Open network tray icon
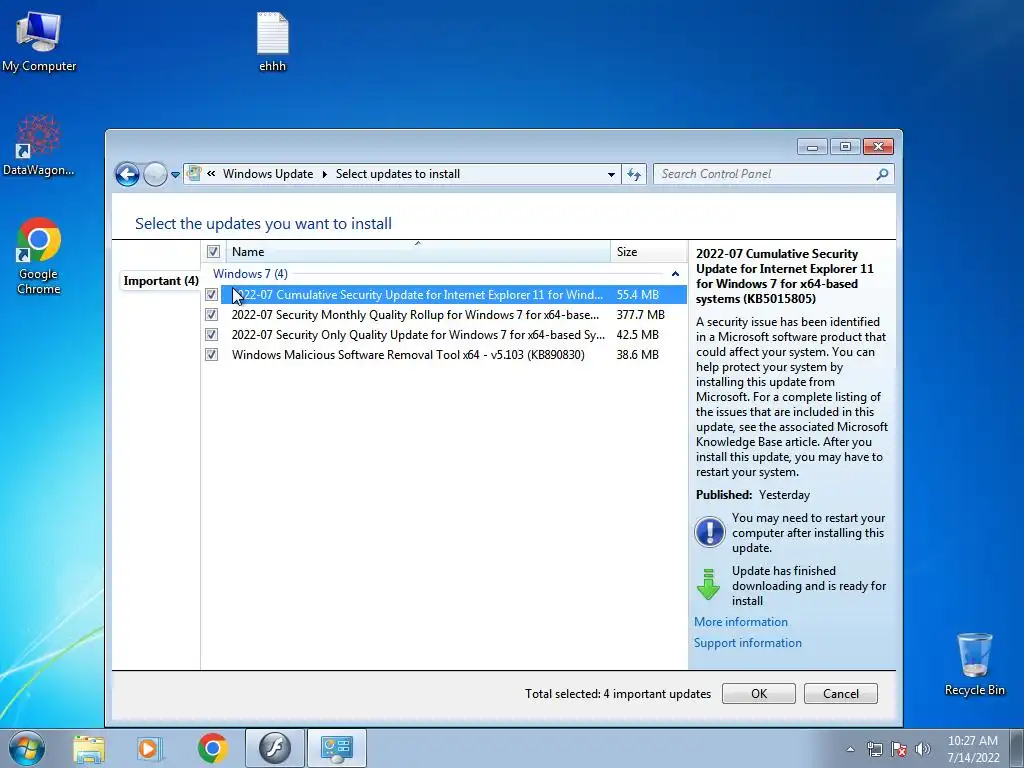 874,749
